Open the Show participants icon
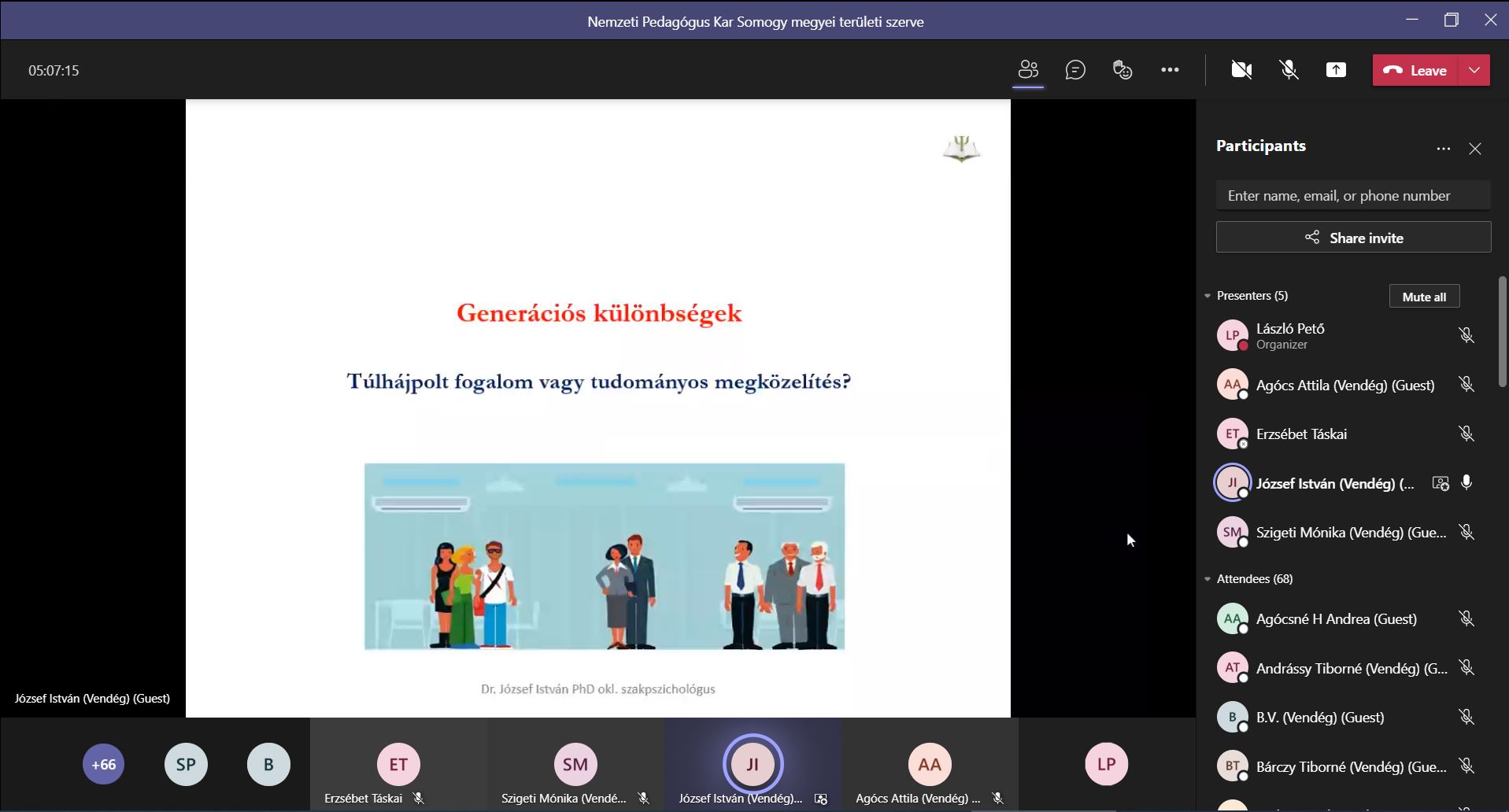The image size is (1509, 812). click(x=1028, y=70)
